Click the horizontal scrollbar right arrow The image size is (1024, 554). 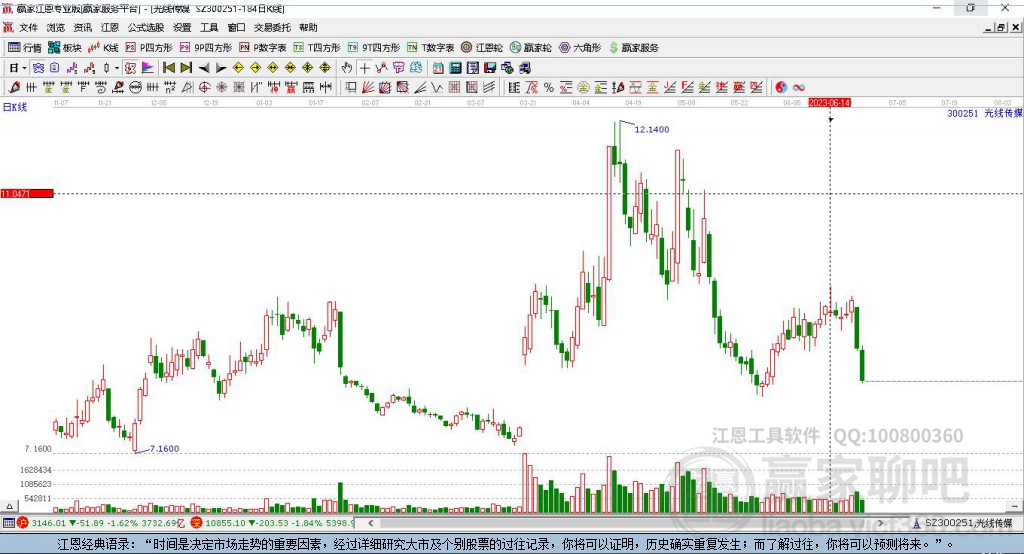click(x=880, y=523)
